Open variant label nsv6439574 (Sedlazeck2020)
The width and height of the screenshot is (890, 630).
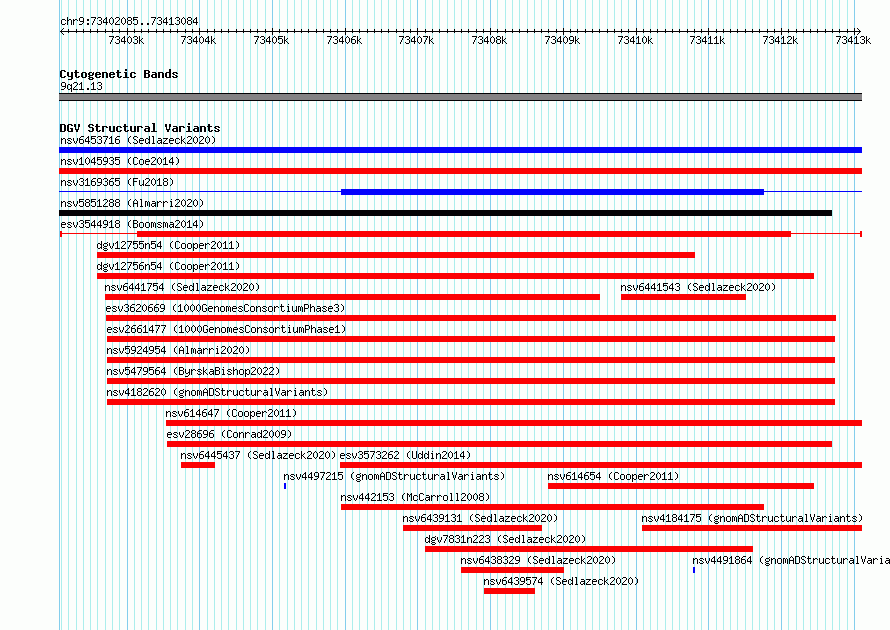coord(561,581)
